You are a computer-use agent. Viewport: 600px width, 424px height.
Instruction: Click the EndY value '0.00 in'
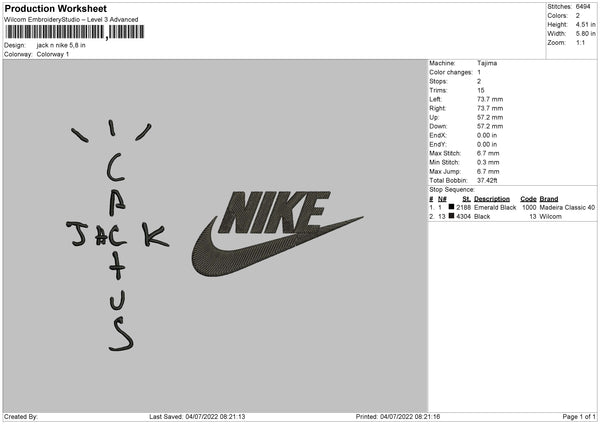coord(487,144)
